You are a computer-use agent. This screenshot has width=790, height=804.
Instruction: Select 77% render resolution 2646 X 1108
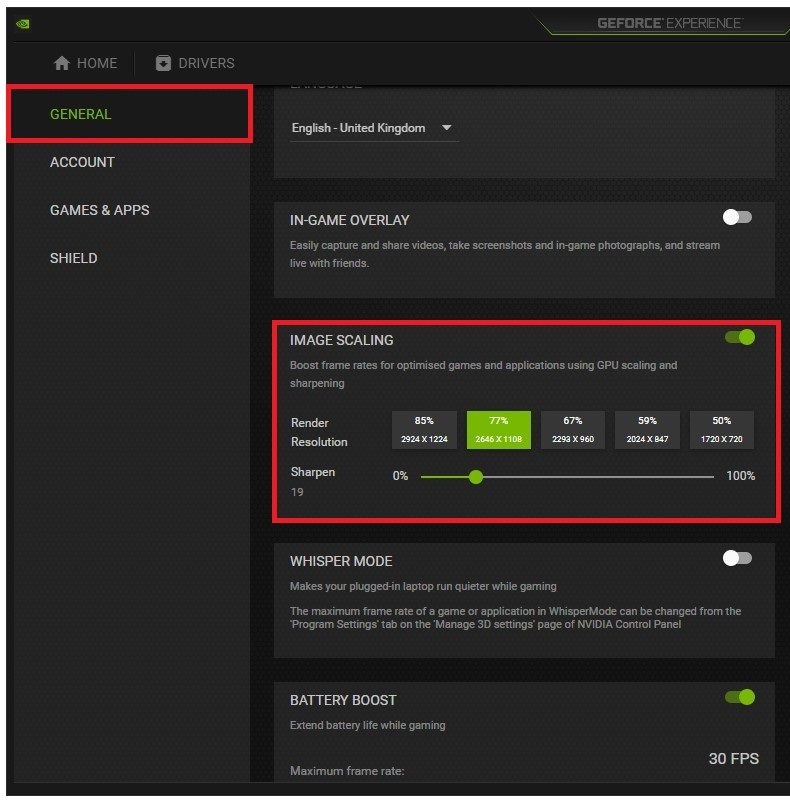(498, 430)
